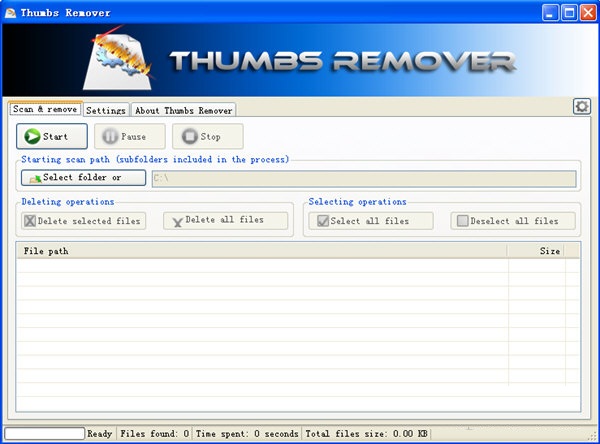Click the green Start play icon
Viewport: 600px width, 444px height.
click(32, 136)
